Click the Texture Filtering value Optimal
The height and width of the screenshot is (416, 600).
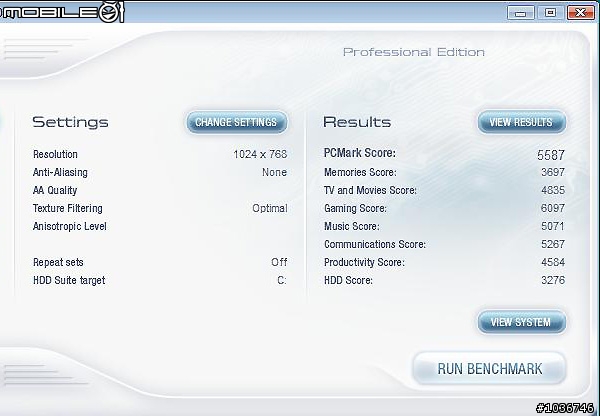(270, 208)
